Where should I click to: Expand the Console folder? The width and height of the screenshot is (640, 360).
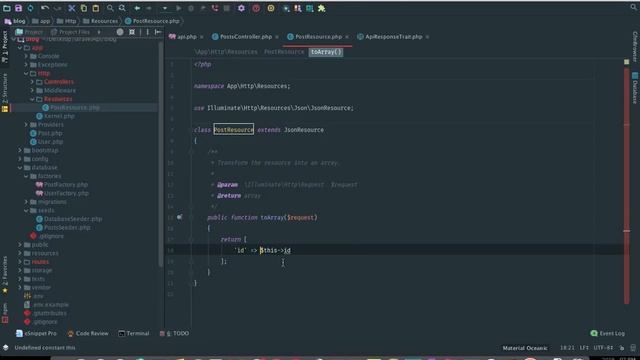(26, 56)
